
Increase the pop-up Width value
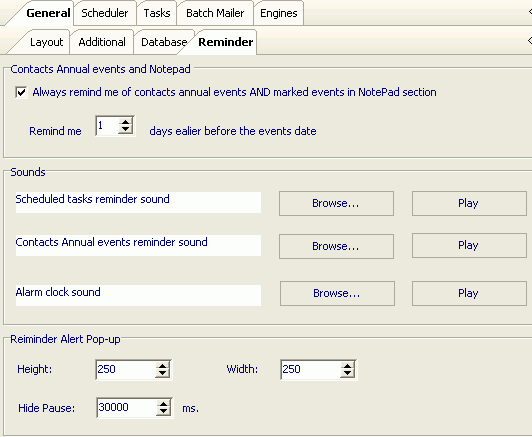click(x=347, y=366)
